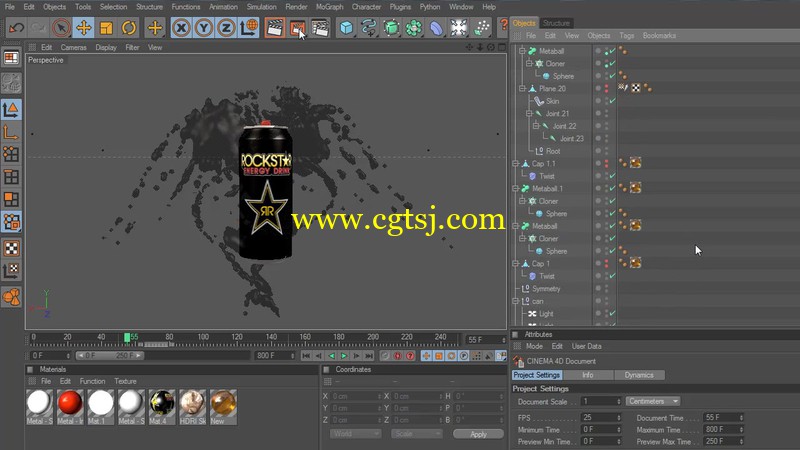Collapse the Metaball.1 object
800x450 pixels.
tap(515, 189)
